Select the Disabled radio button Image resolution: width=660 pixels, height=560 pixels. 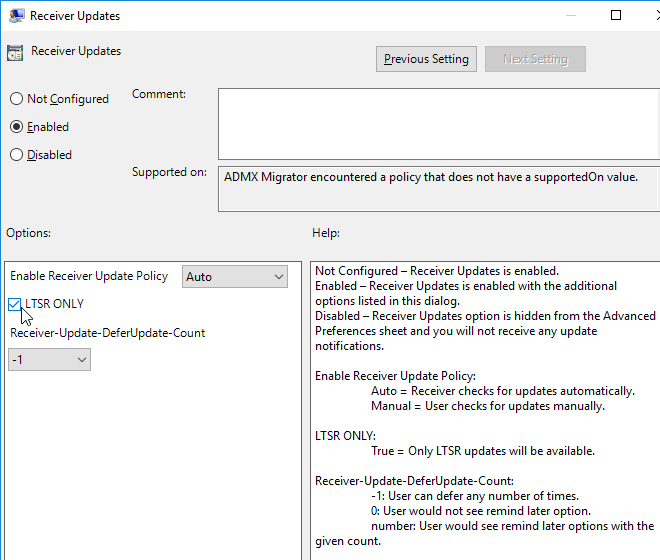16,155
